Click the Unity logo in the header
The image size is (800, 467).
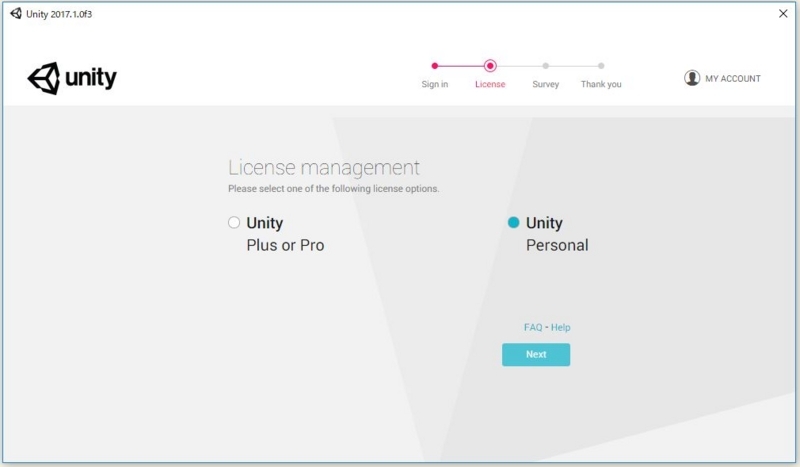72,78
